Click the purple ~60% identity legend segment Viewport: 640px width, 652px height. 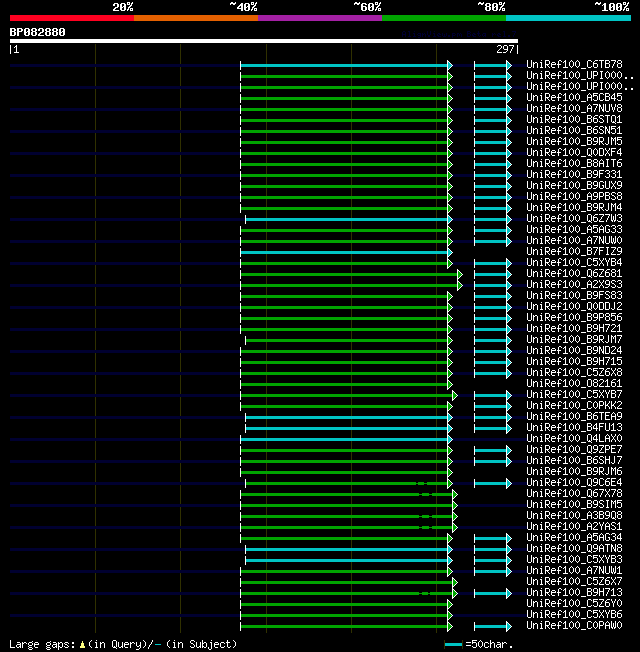(x=320, y=18)
